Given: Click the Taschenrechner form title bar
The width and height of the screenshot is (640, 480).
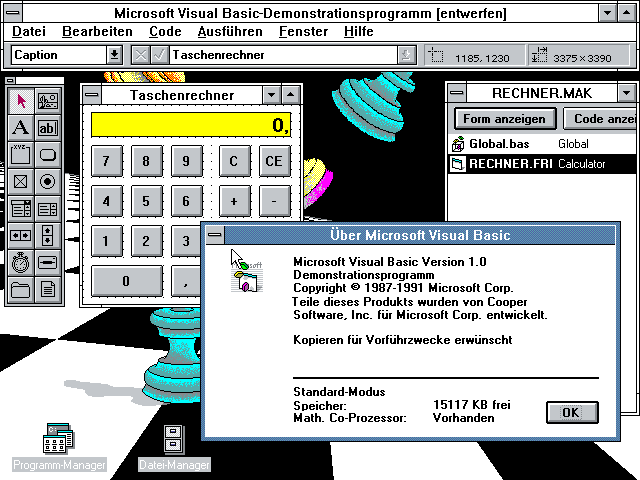Looking at the screenshot, I should [x=182, y=95].
